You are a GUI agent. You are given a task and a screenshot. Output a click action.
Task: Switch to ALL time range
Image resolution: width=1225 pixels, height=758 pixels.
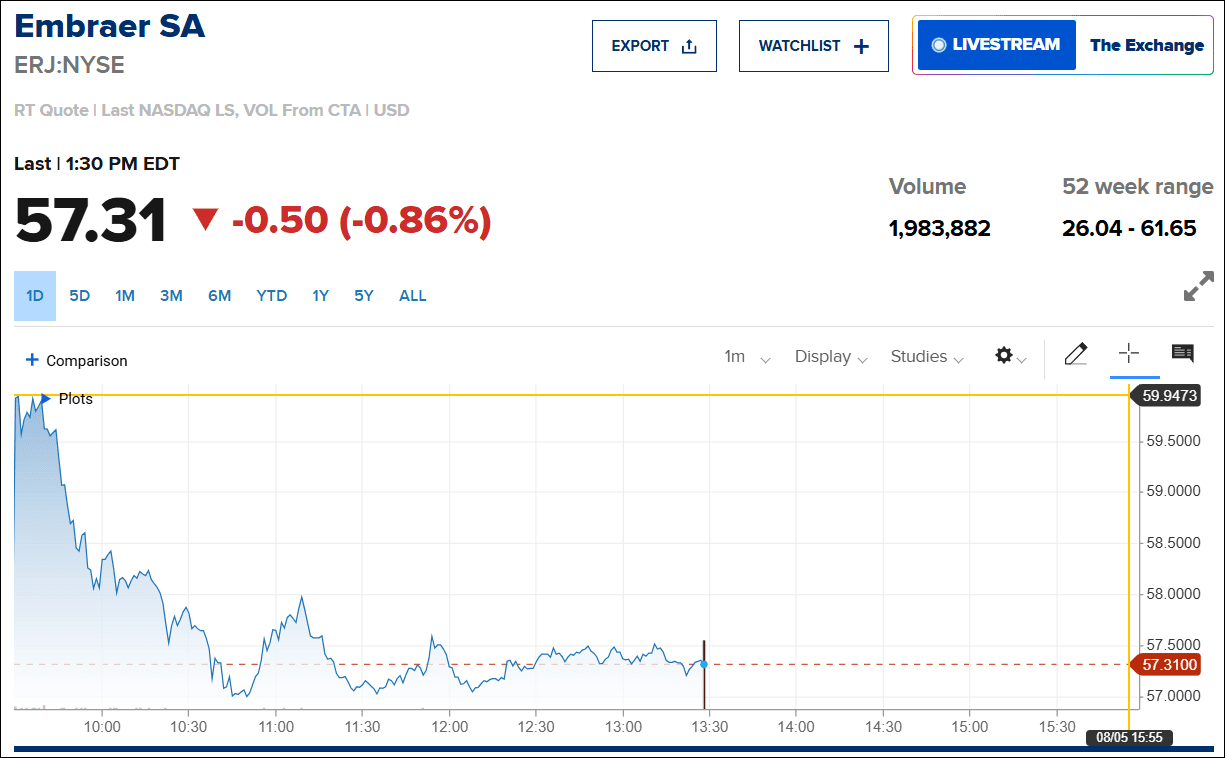pyautogui.click(x=413, y=296)
